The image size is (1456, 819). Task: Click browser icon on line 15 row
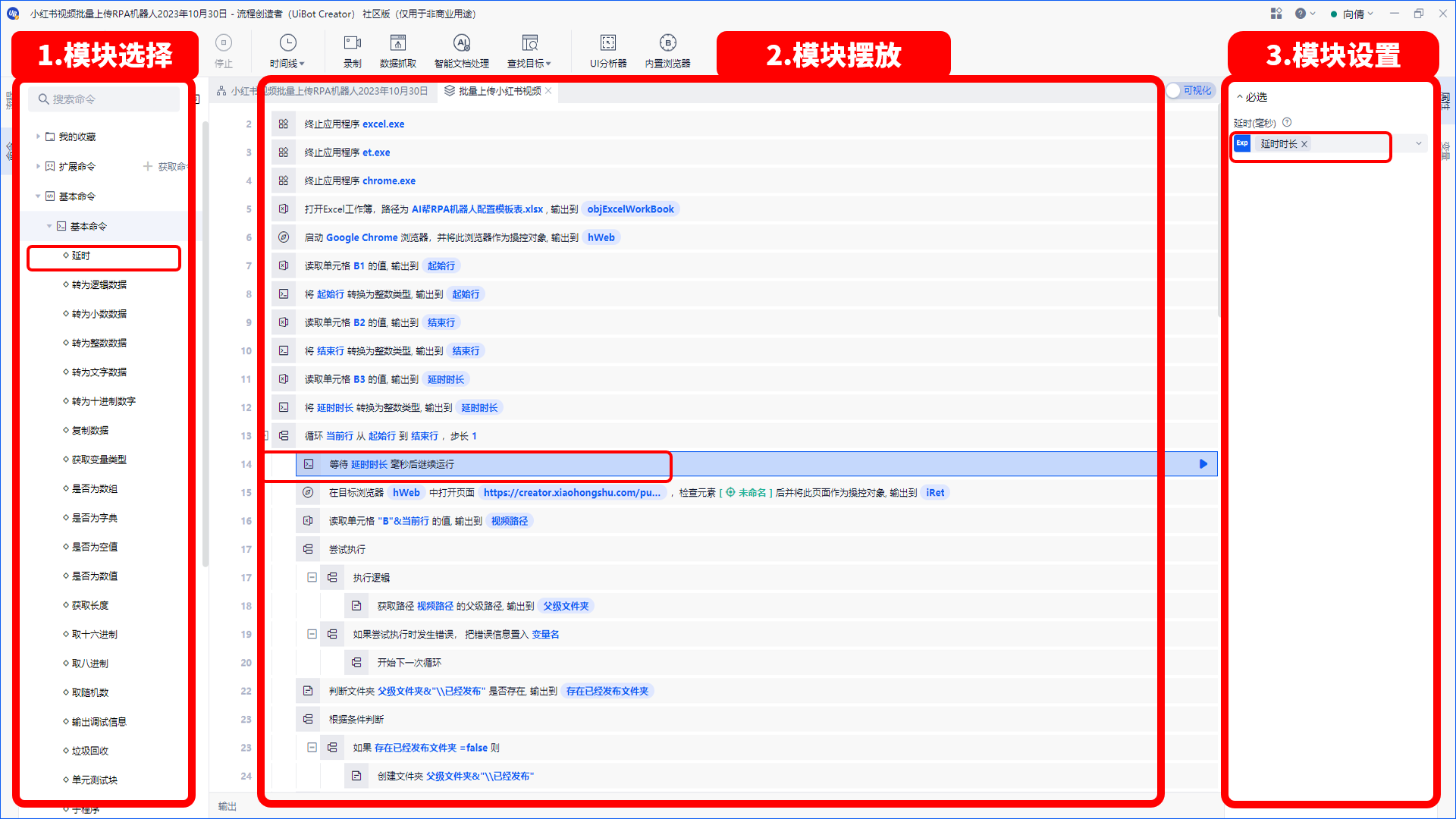coord(308,492)
